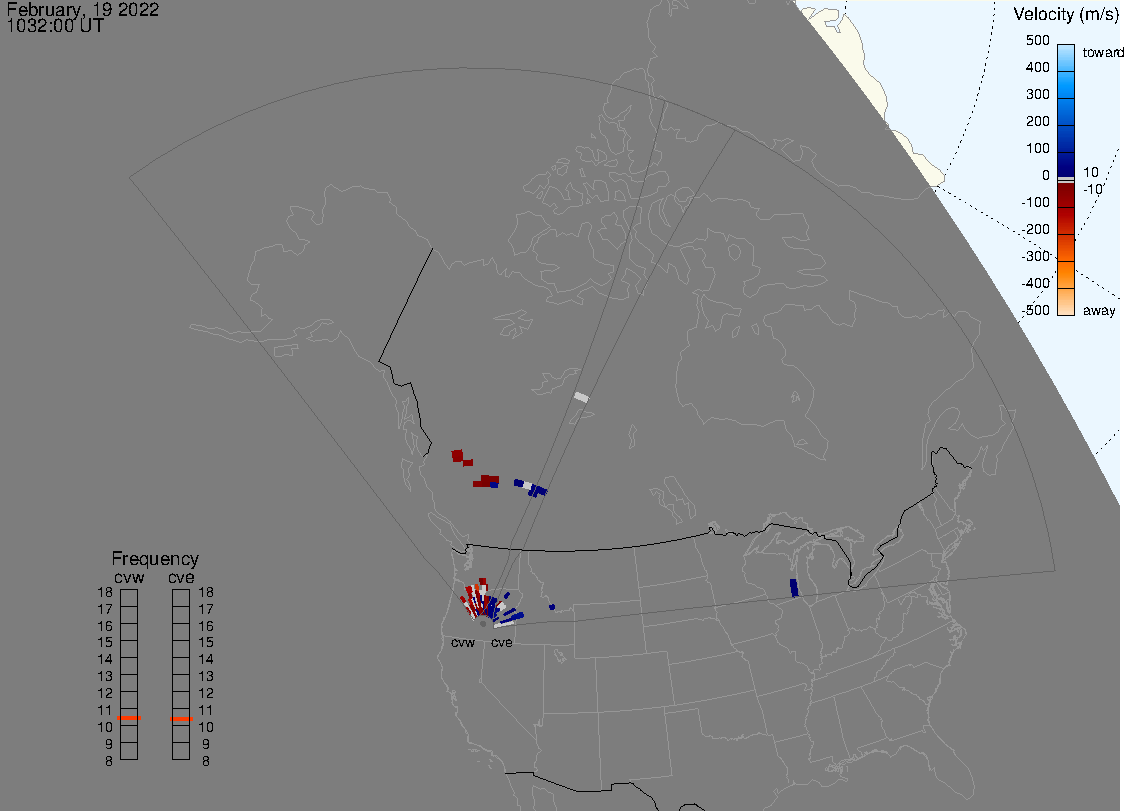Click the Velocity (m/s) legend title
The width and height of the screenshot is (1124, 811).
tap(1066, 14)
